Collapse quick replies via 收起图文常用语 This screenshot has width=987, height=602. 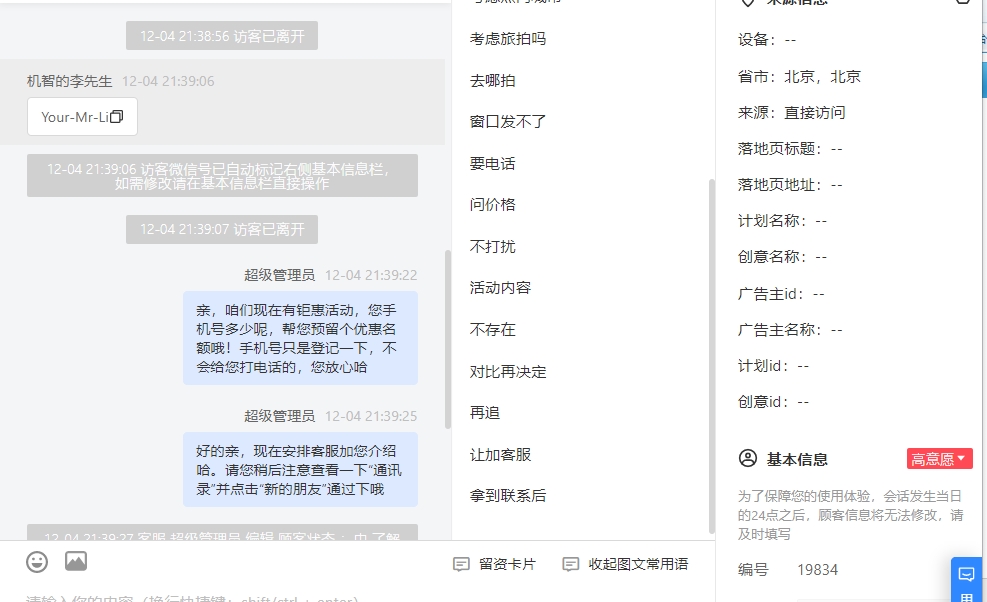click(625, 564)
